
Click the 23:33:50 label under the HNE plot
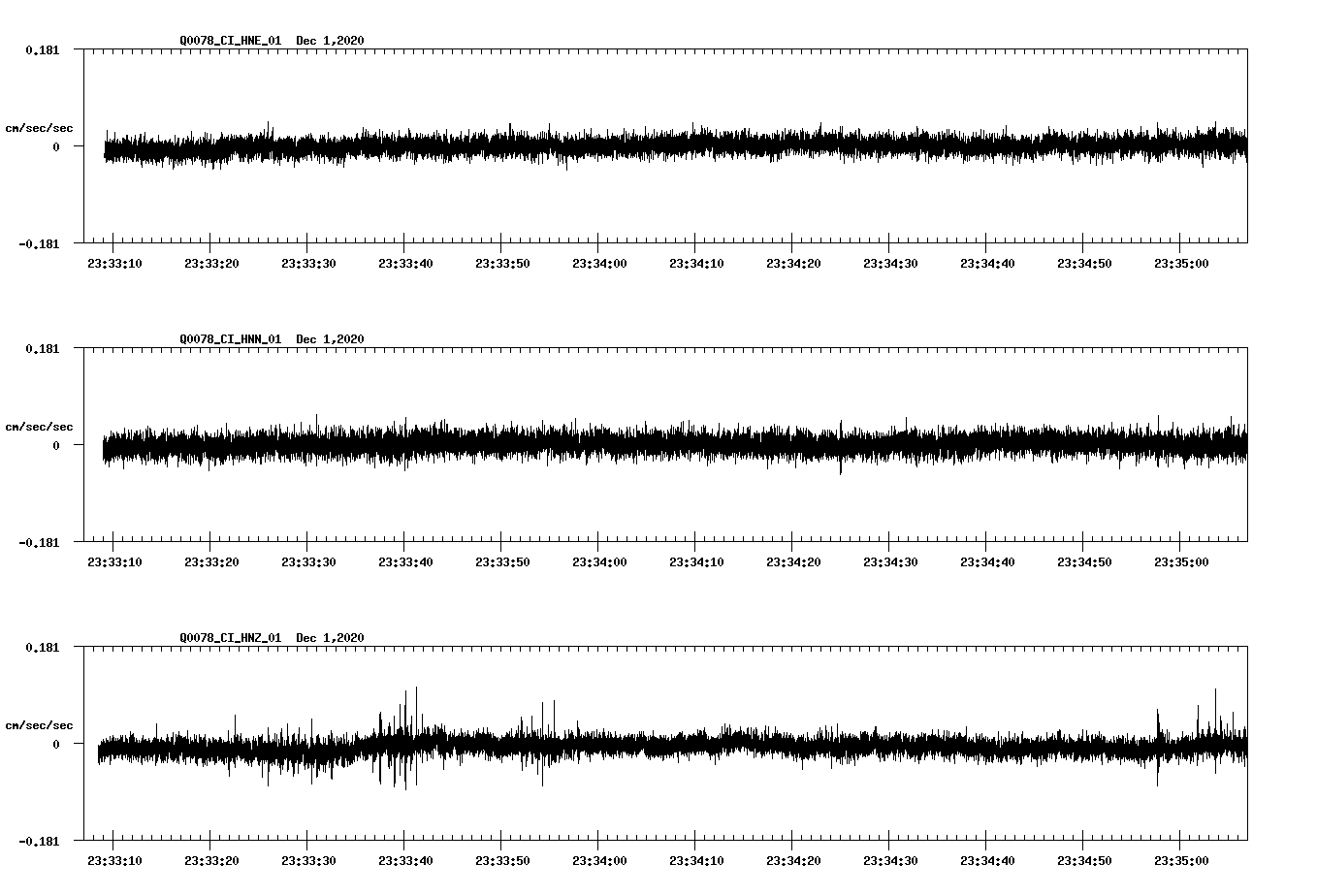502,262
